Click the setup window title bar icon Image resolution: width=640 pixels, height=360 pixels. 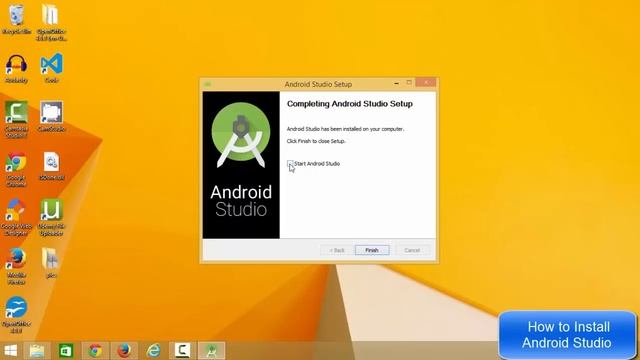click(207, 84)
